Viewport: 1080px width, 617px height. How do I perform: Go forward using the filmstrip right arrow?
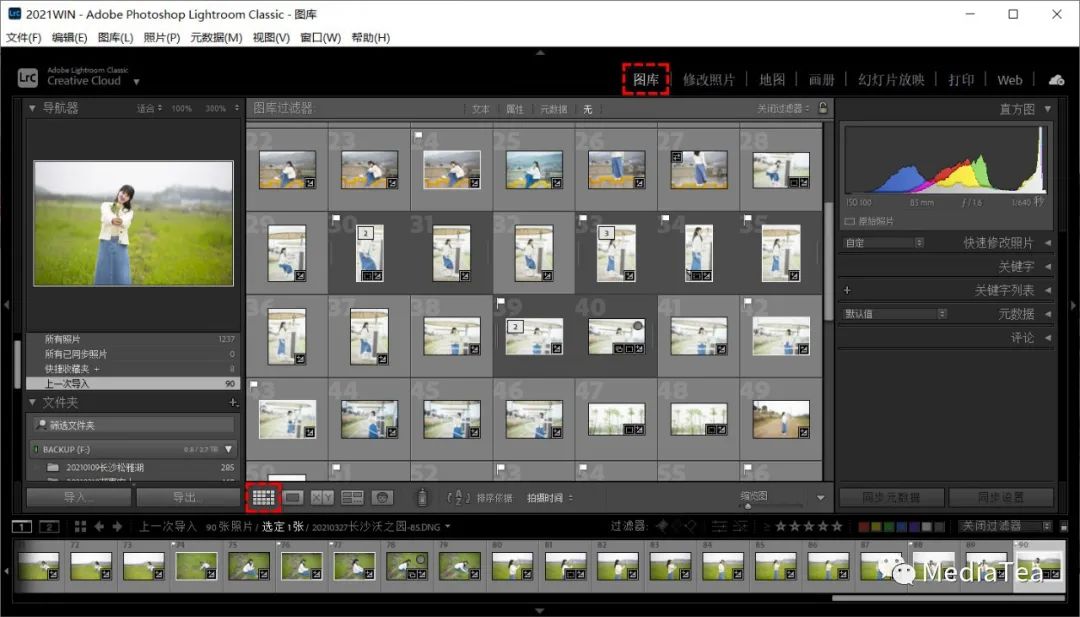[117, 527]
